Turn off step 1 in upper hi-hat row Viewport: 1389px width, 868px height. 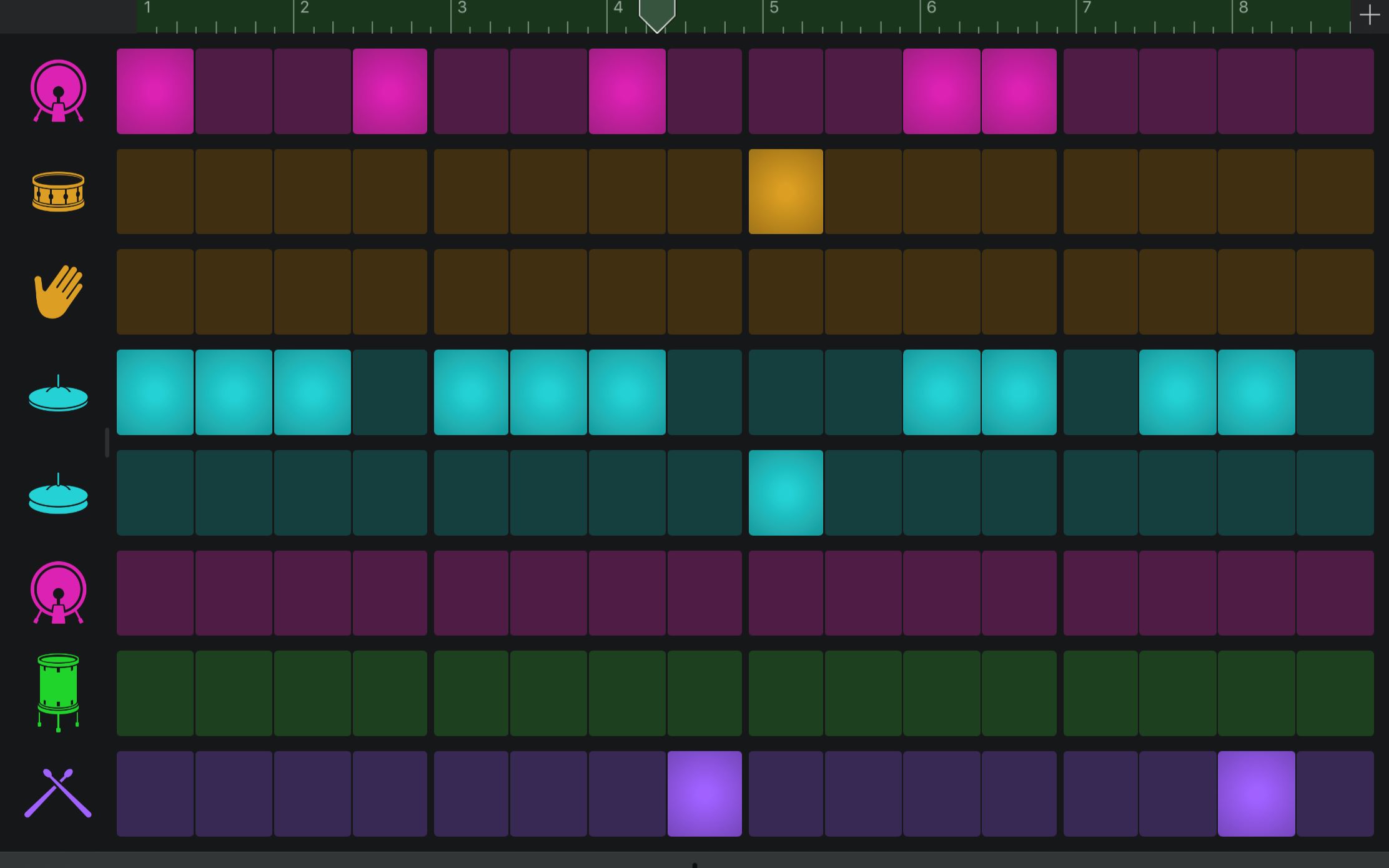[155, 392]
